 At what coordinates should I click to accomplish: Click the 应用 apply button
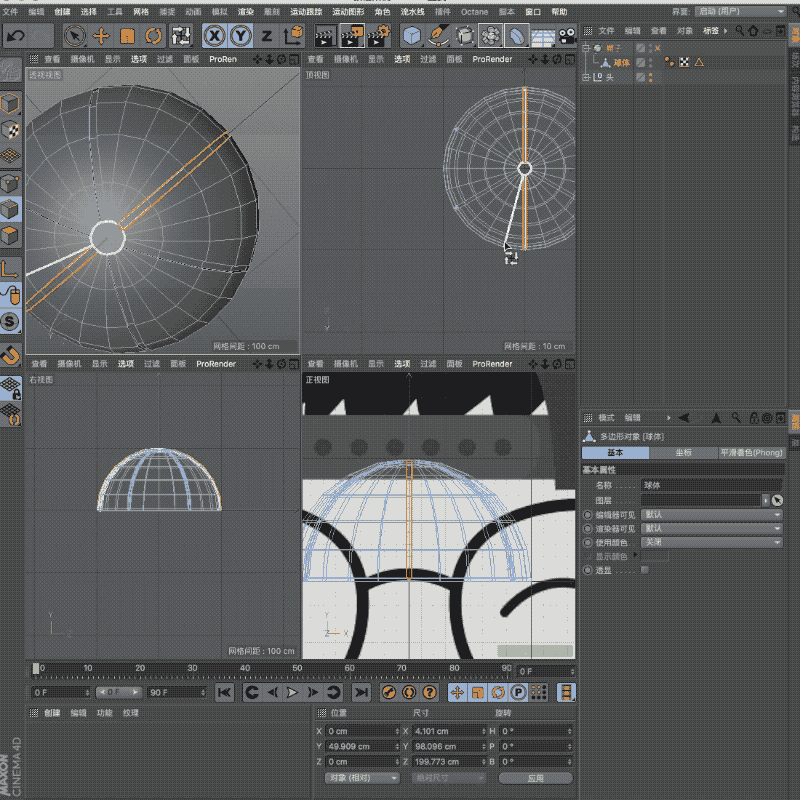coord(535,777)
